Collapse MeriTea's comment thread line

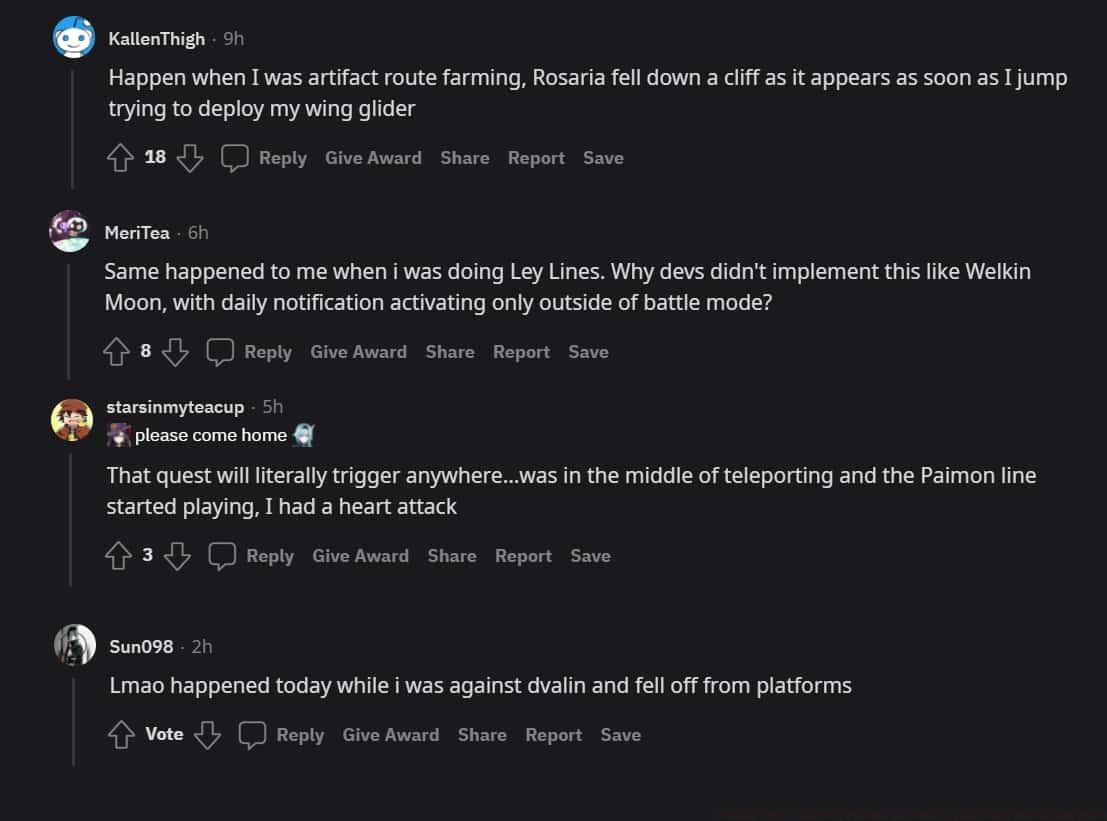point(68,315)
